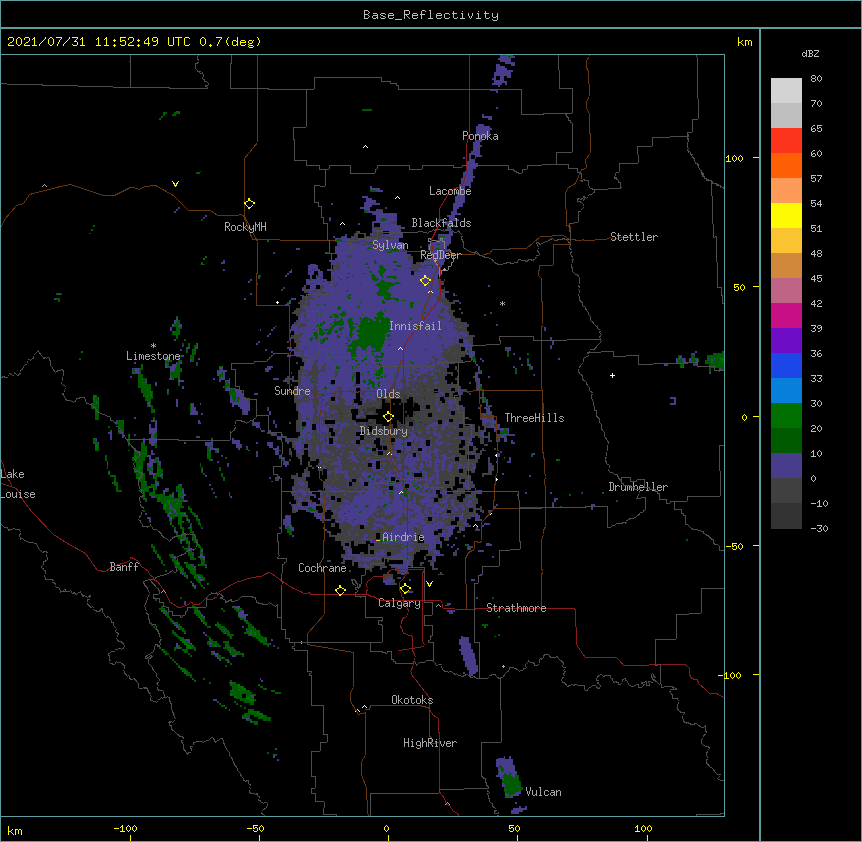Click the Ponoka city label
The image size is (862, 842).
pyautogui.click(x=480, y=136)
